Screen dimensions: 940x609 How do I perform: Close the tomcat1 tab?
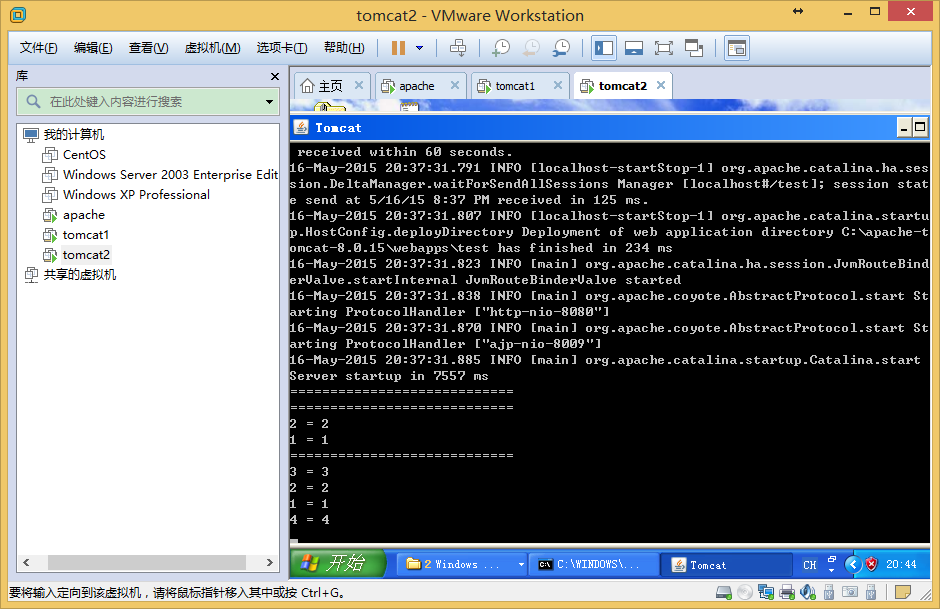pyautogui.click(x=558, y=85)
